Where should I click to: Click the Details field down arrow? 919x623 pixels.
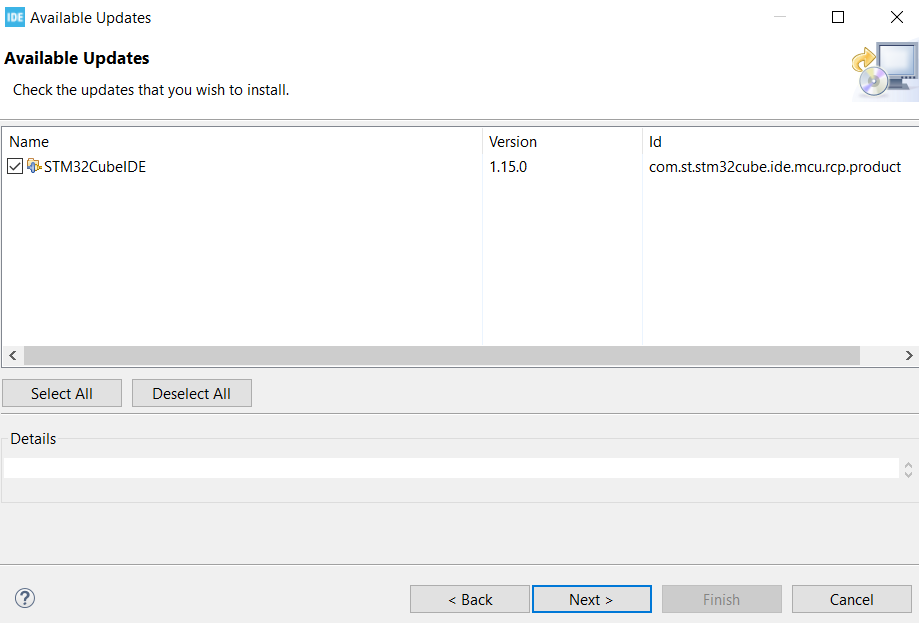click(908, 474)
